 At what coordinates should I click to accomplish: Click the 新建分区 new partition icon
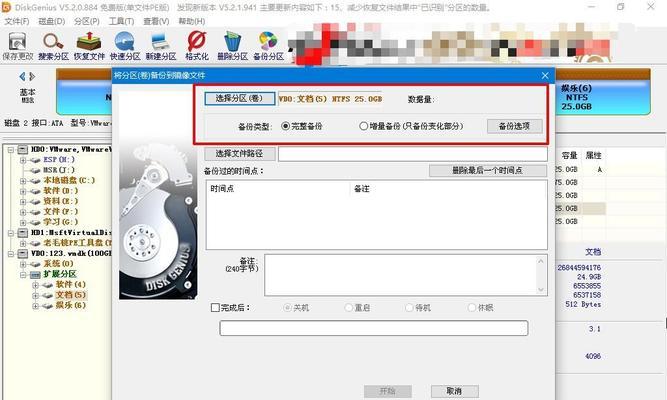point(161,46)
